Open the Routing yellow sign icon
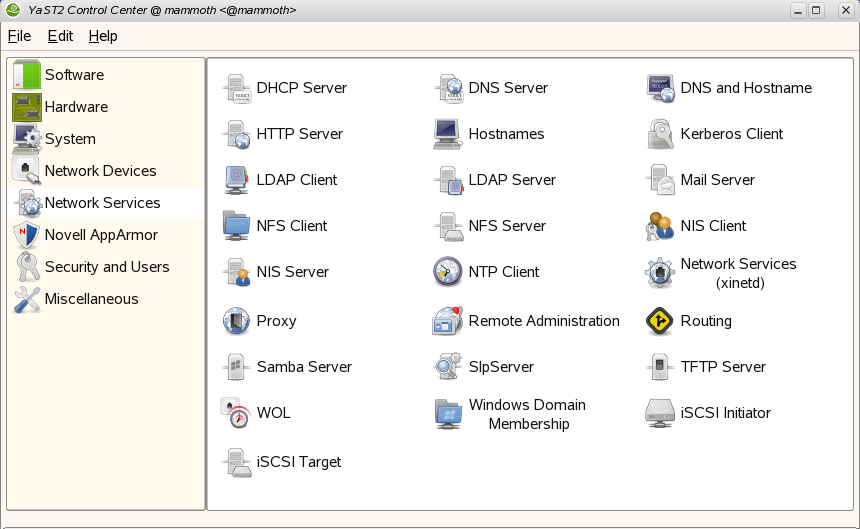 (x=659, y=321)
